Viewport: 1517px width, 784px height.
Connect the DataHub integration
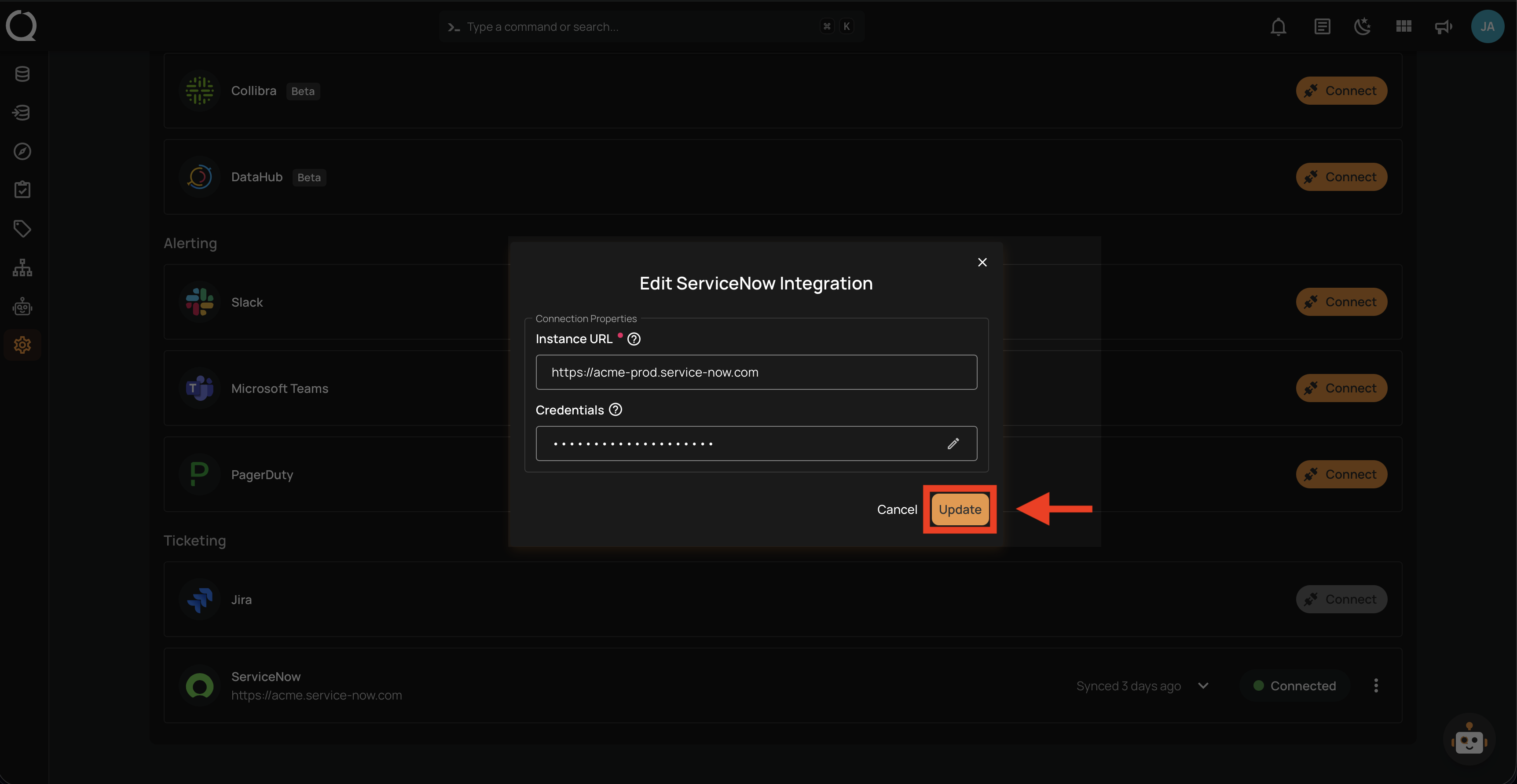(1341, 177)
